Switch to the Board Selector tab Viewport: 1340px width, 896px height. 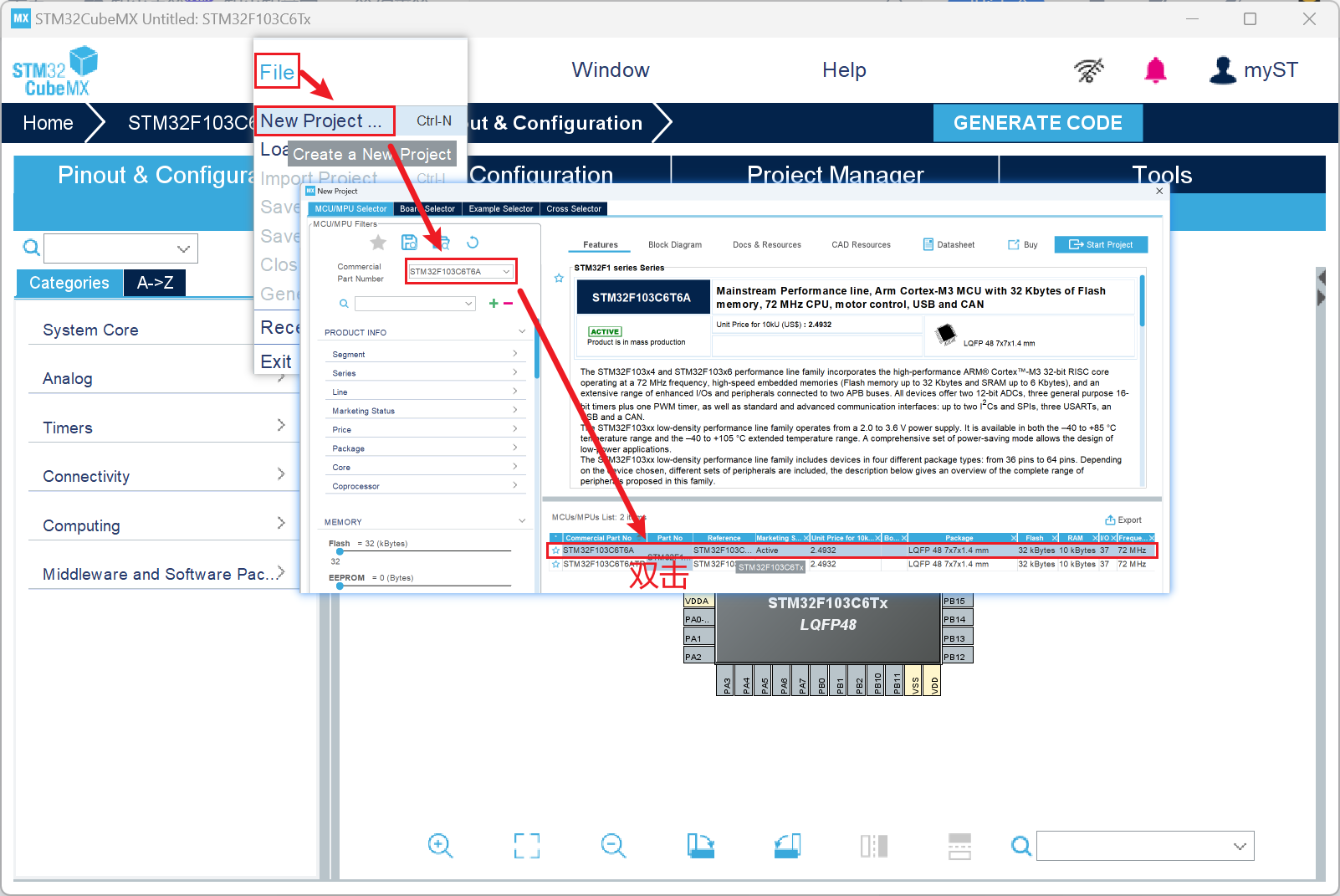[427, 209]
